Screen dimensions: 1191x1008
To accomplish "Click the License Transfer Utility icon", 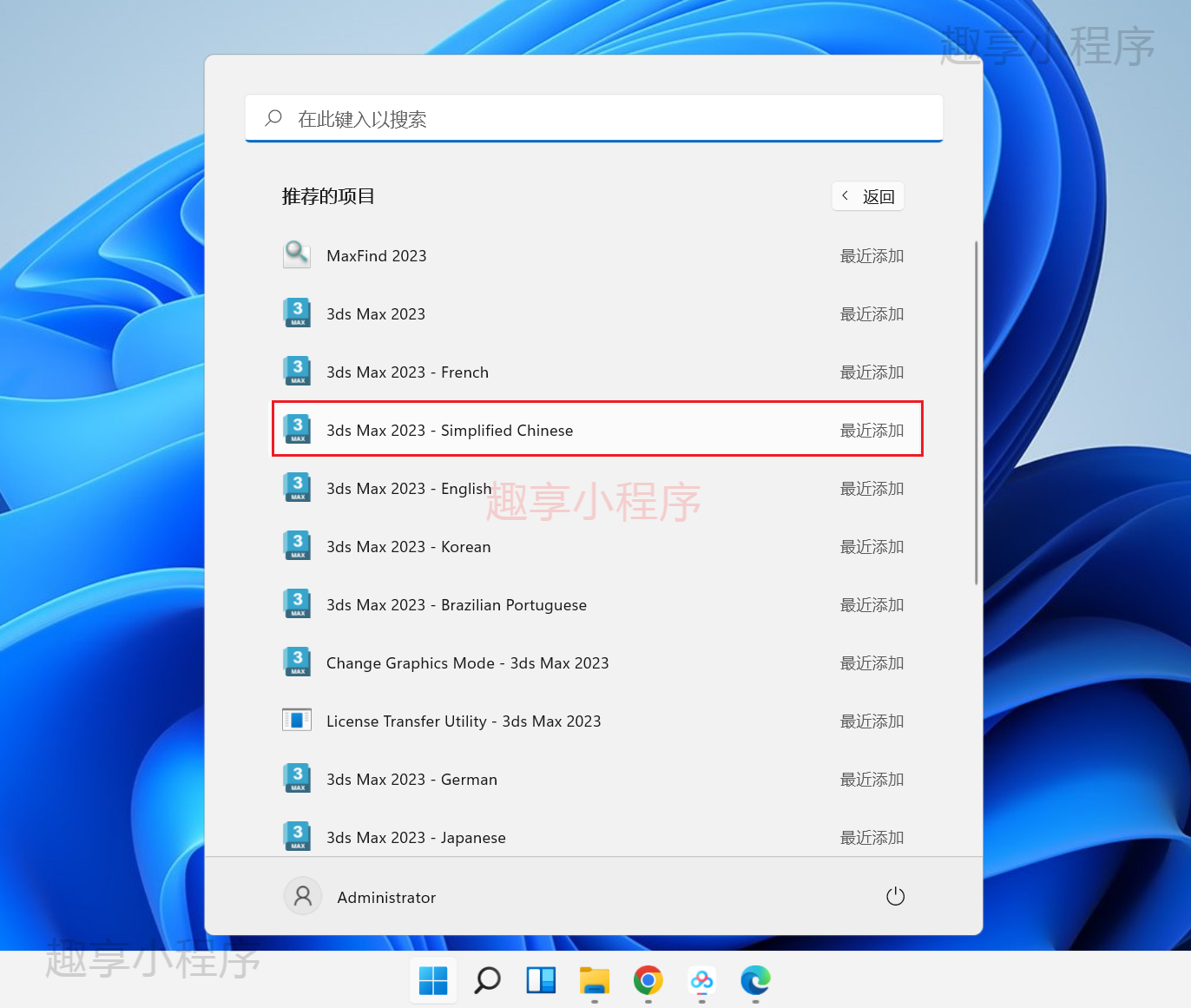I will point(297,720).
